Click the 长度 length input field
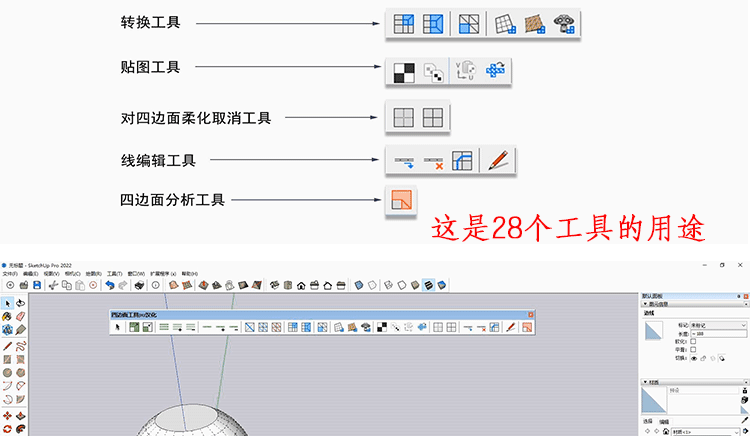This screenshot has width=750, height=436. pyautogui.click(x=718, y=334)
